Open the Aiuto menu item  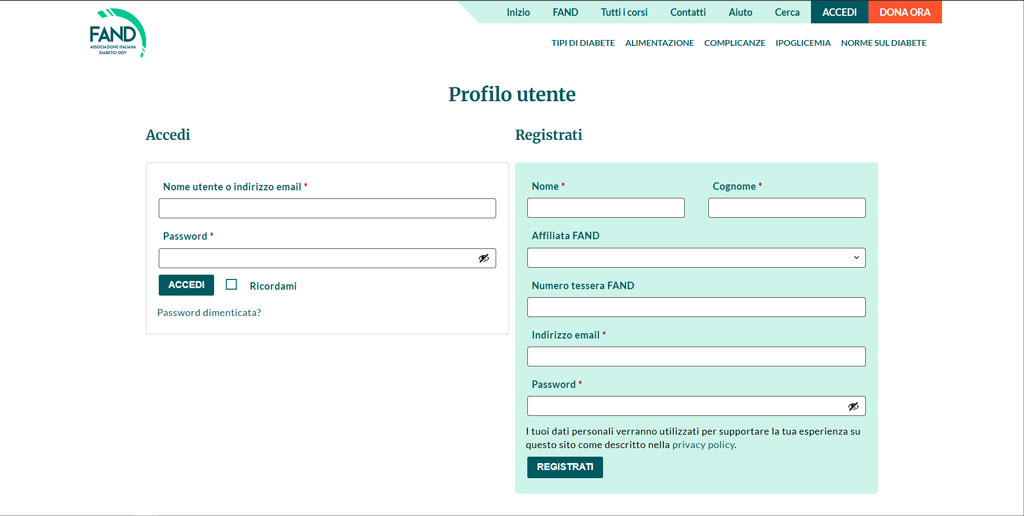click(740, 12)
